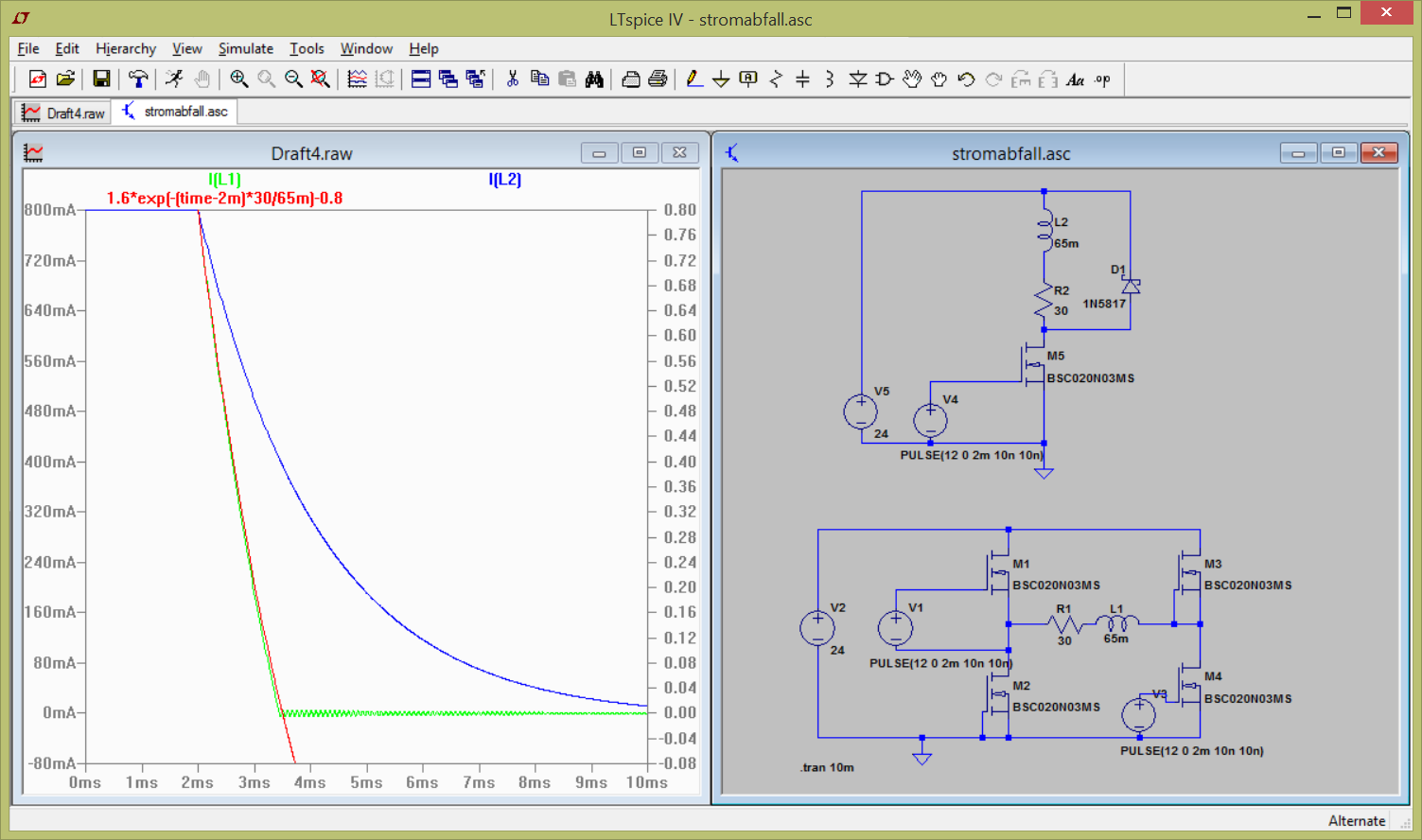Open the Tools menu

307,48
